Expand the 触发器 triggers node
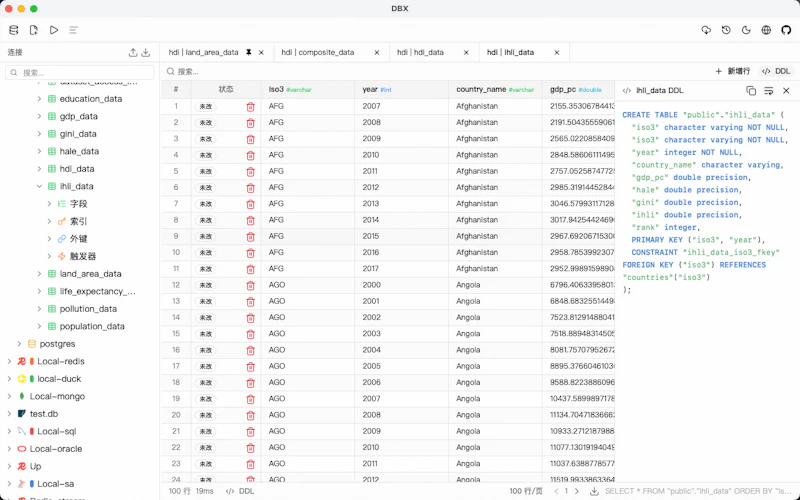Viewport: 800px width, 500px height. [49, 256]
